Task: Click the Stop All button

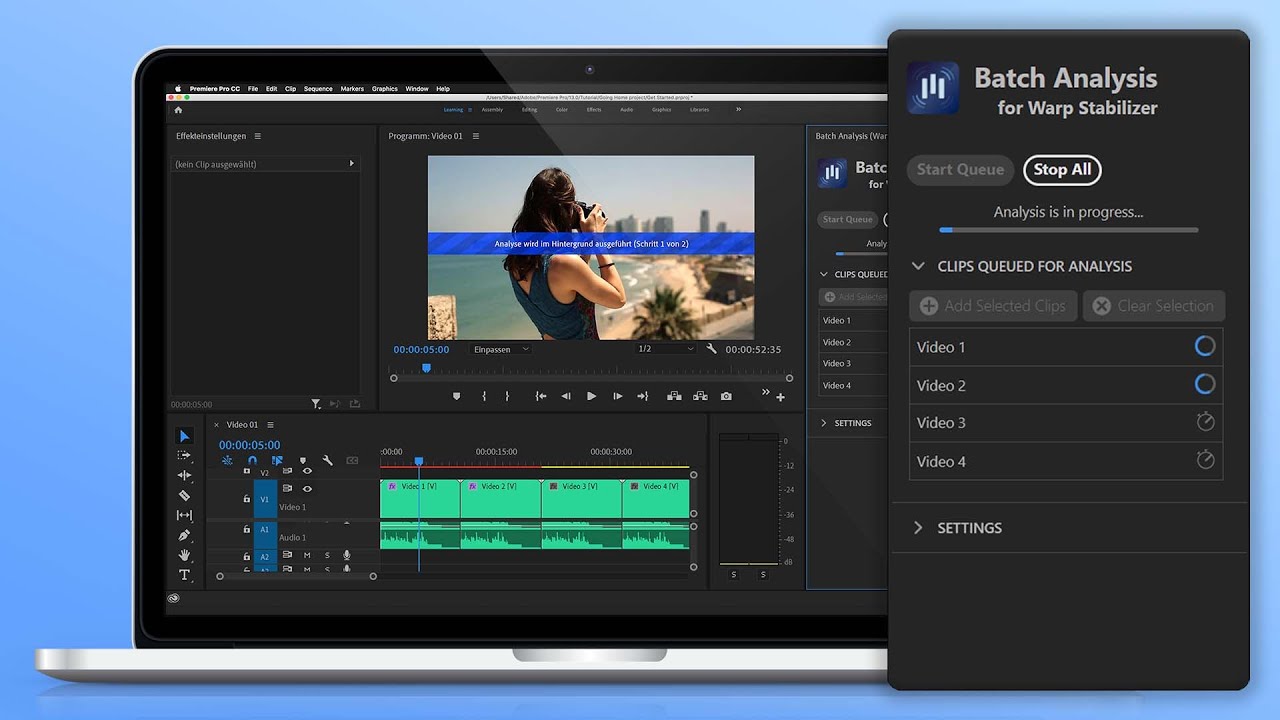Action: [x=1061, y=170]
